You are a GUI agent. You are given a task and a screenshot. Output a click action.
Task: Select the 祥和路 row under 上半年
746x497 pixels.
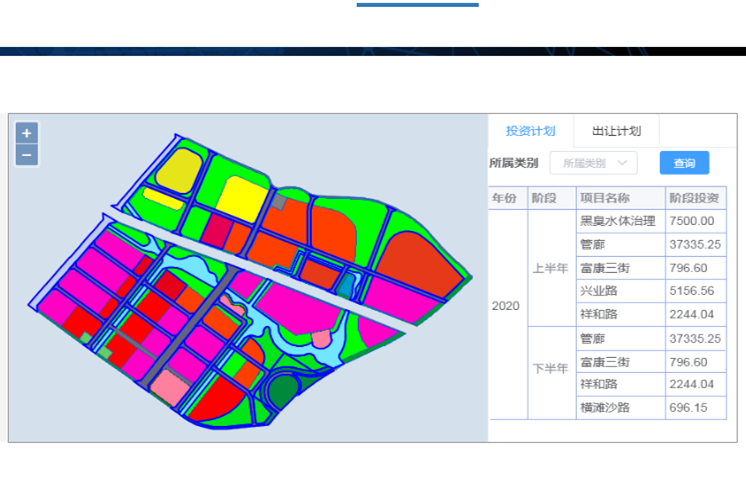pos(651,314)
